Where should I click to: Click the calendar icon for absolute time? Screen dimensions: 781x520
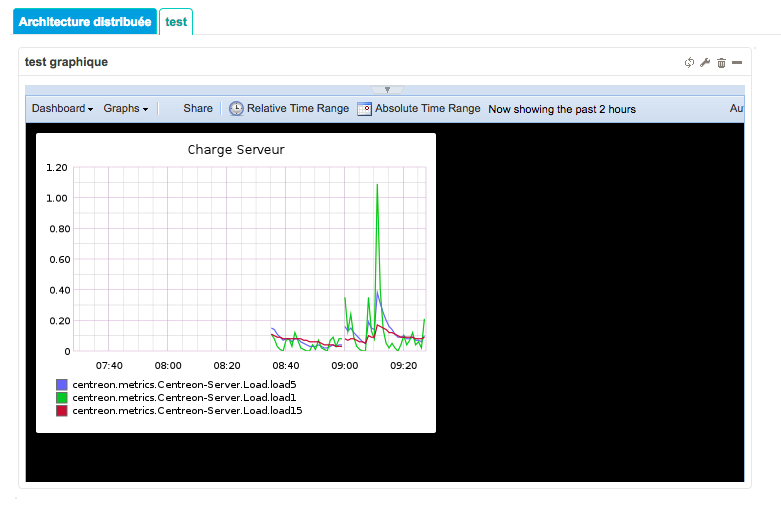tap(364, 109)
